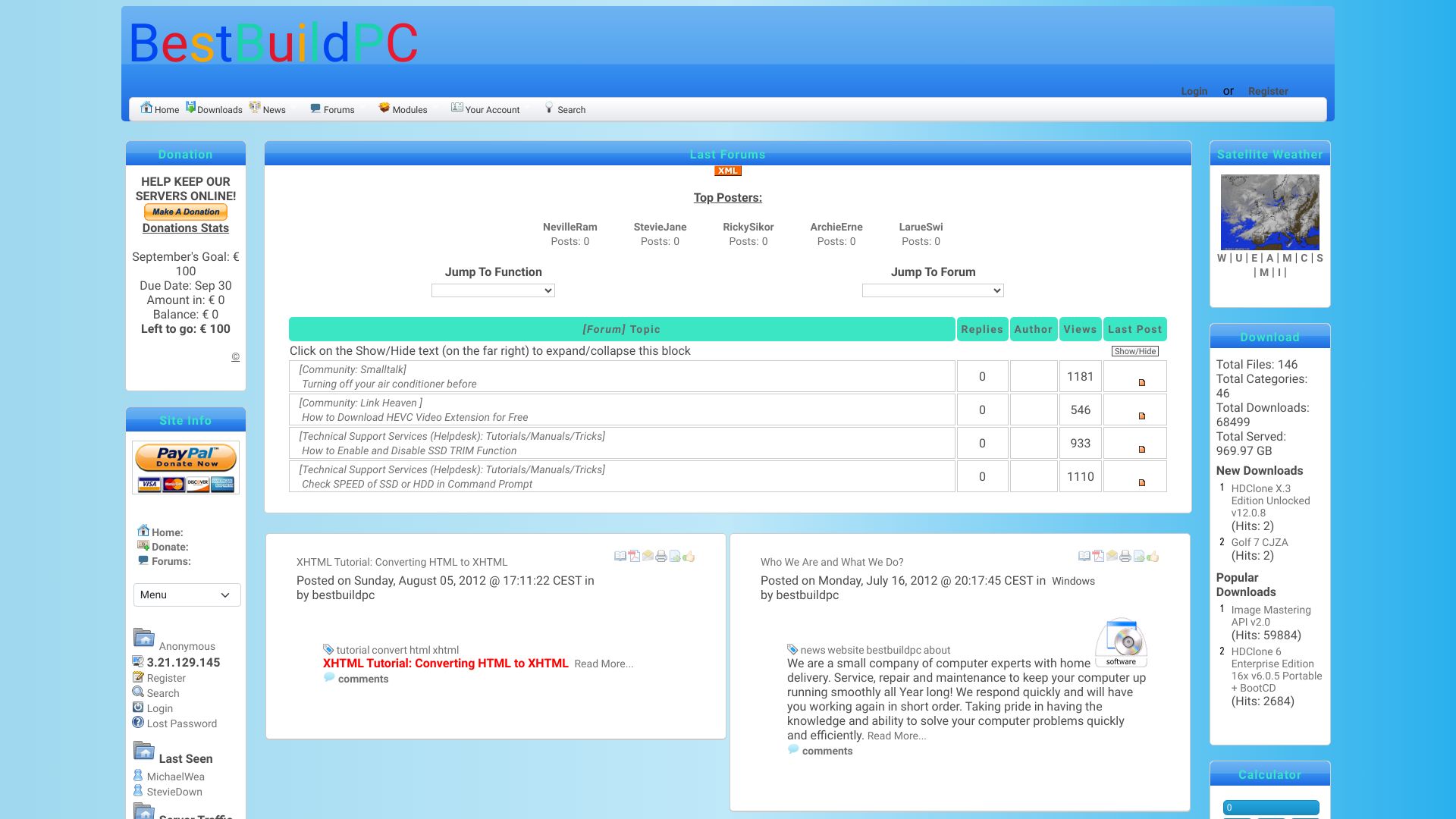This screenshot has height=819, width=1456.
Task: Click the money icon beside Donate: in Site Info
Action: coord(143,545)
